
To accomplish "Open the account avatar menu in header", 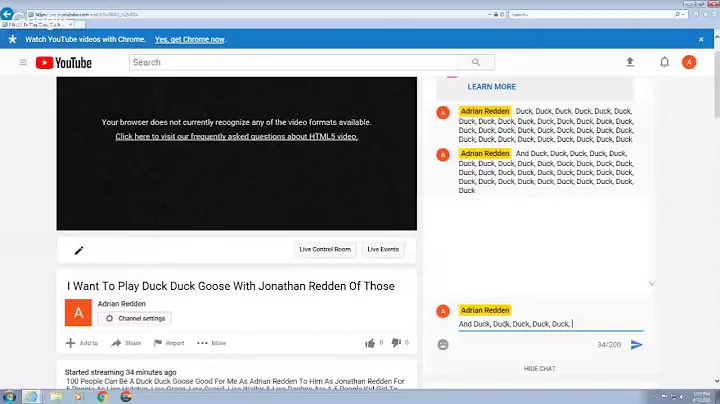I will [x=689, y=62].
